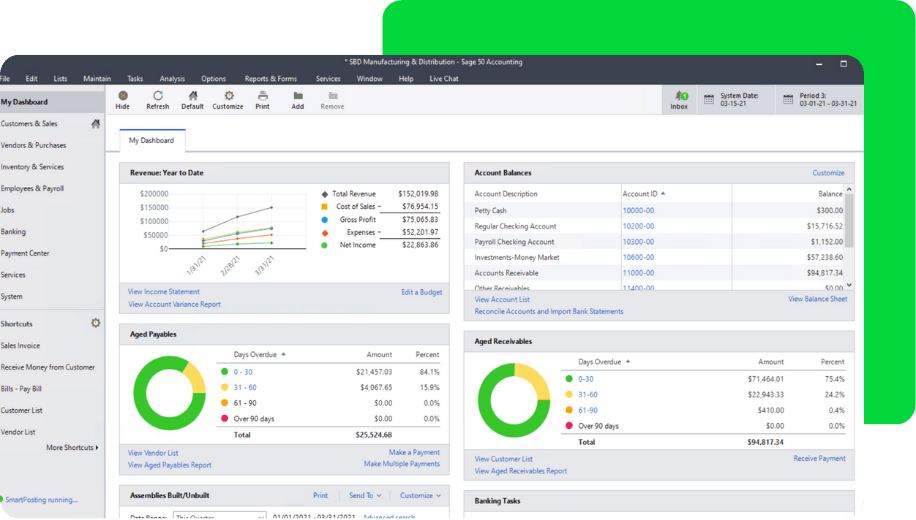Click the Receive Payment link
The image size is (916, 520).
tap(819, 459)
